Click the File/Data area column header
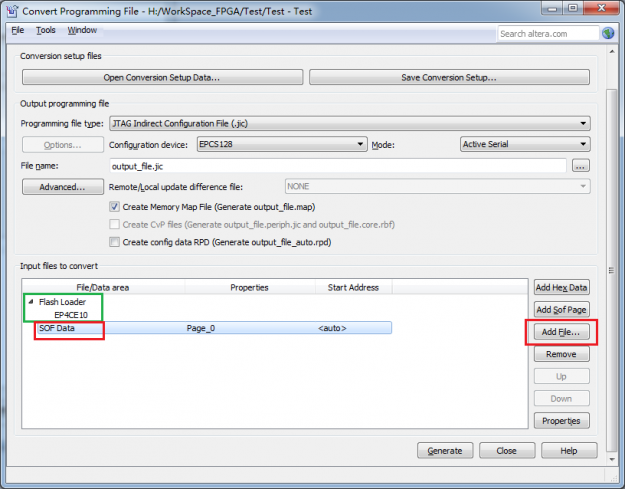 click(x=103, y=287)
